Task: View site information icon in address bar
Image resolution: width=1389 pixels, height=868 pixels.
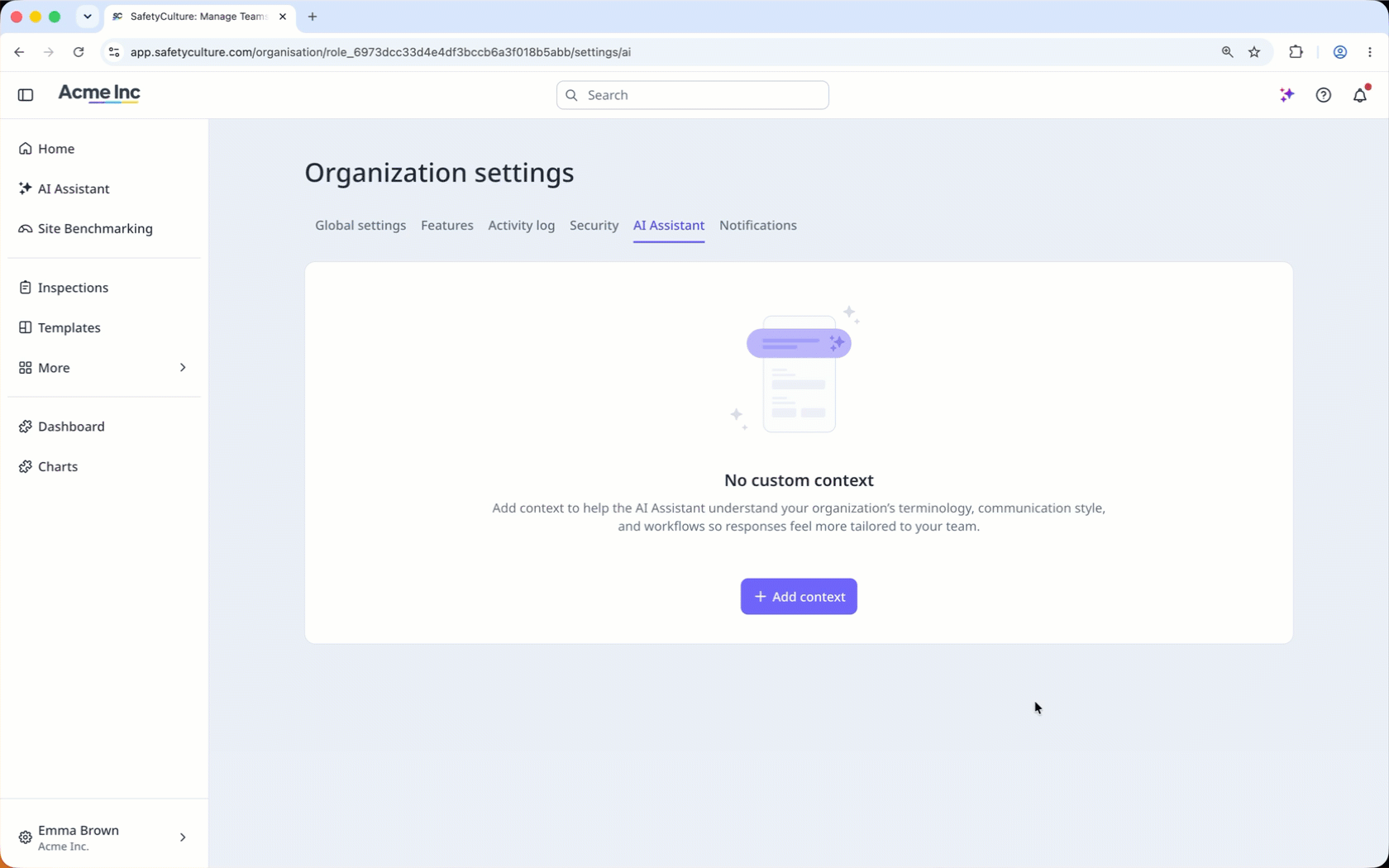Action: (x=114, y=52)
